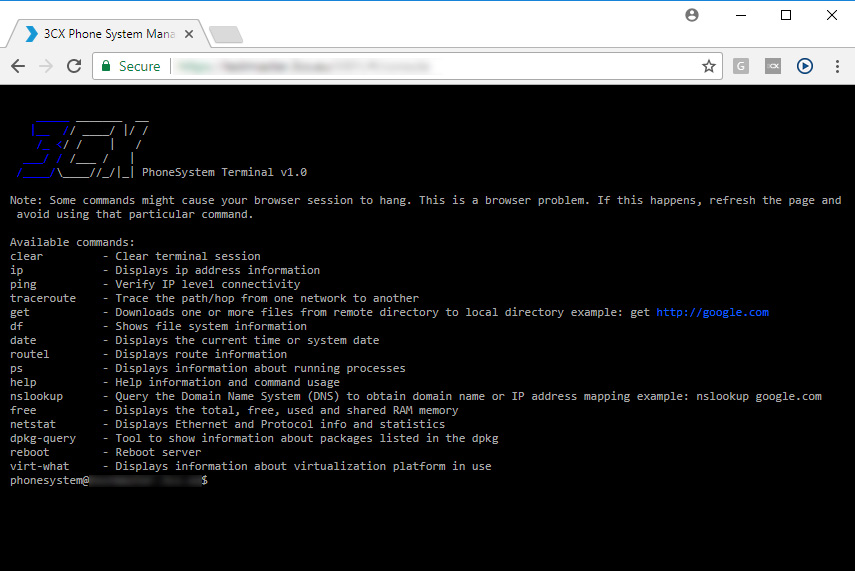855x571 pixels.
Task: Click the 'help' command name
Action: click(x=23, y=382)
